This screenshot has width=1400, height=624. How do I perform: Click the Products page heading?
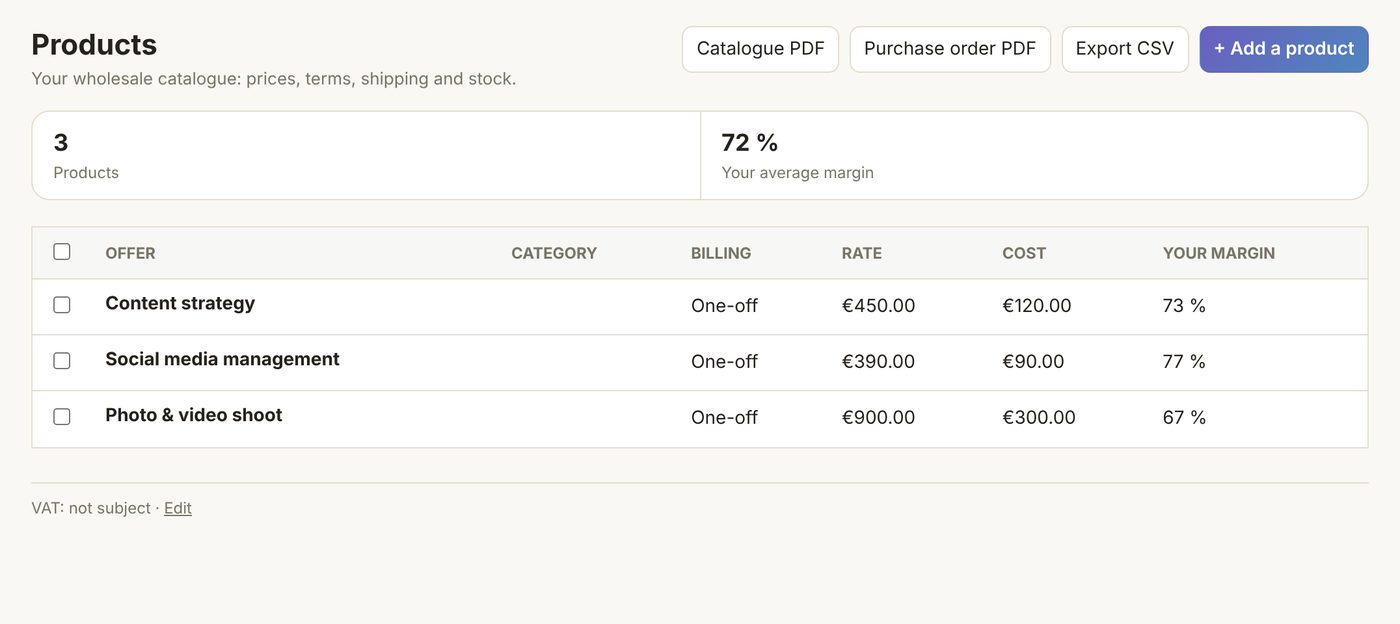(94, 44)
